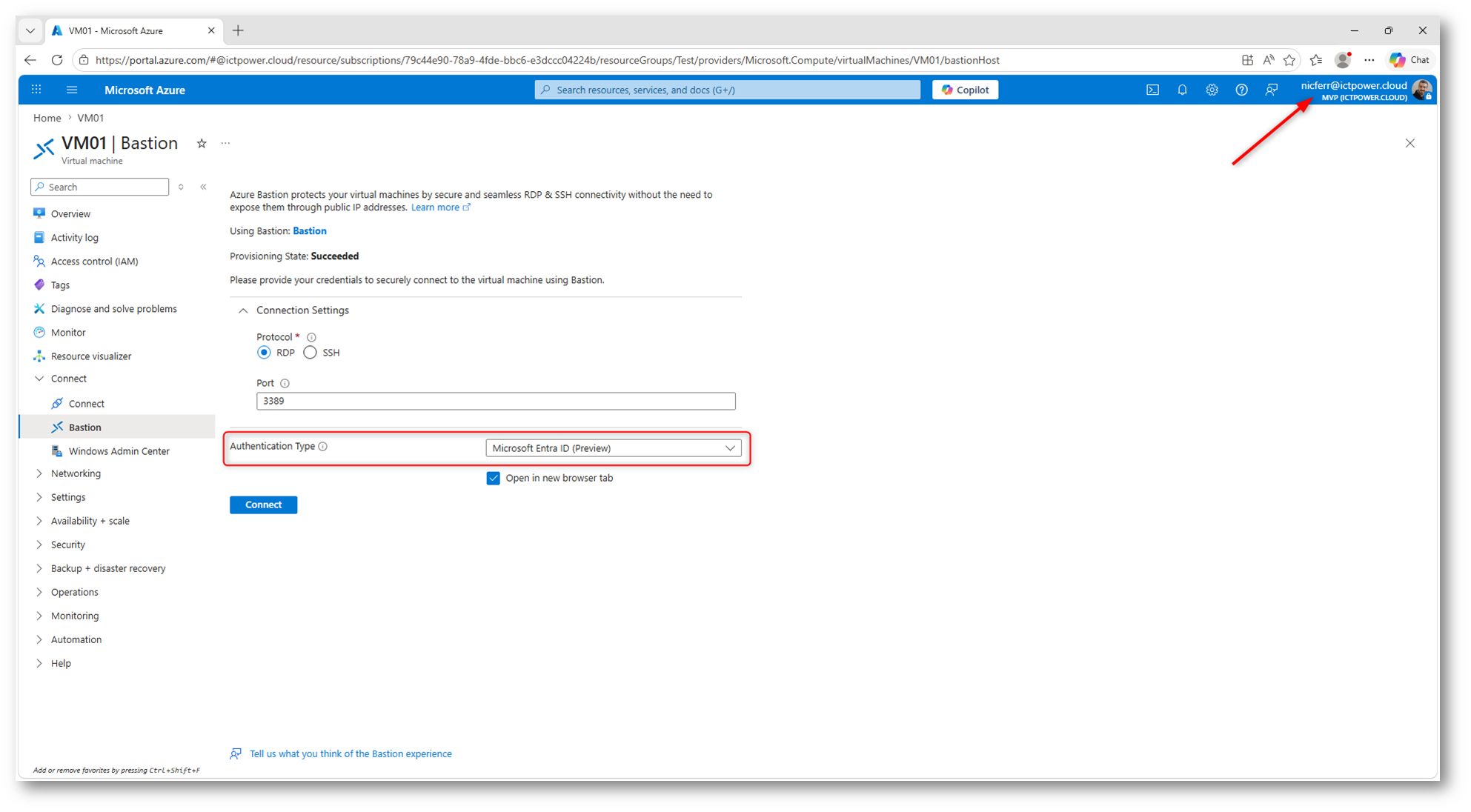Screen dimensions: 1471x812
Task: Select the SSH protocol radio button
Action: tap(310, 353)
